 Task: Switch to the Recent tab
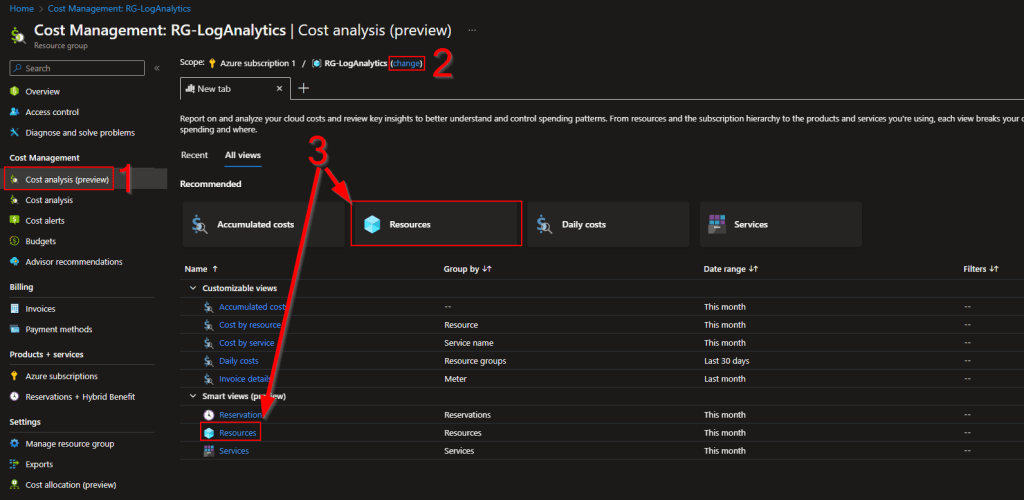tap(194, 155)
